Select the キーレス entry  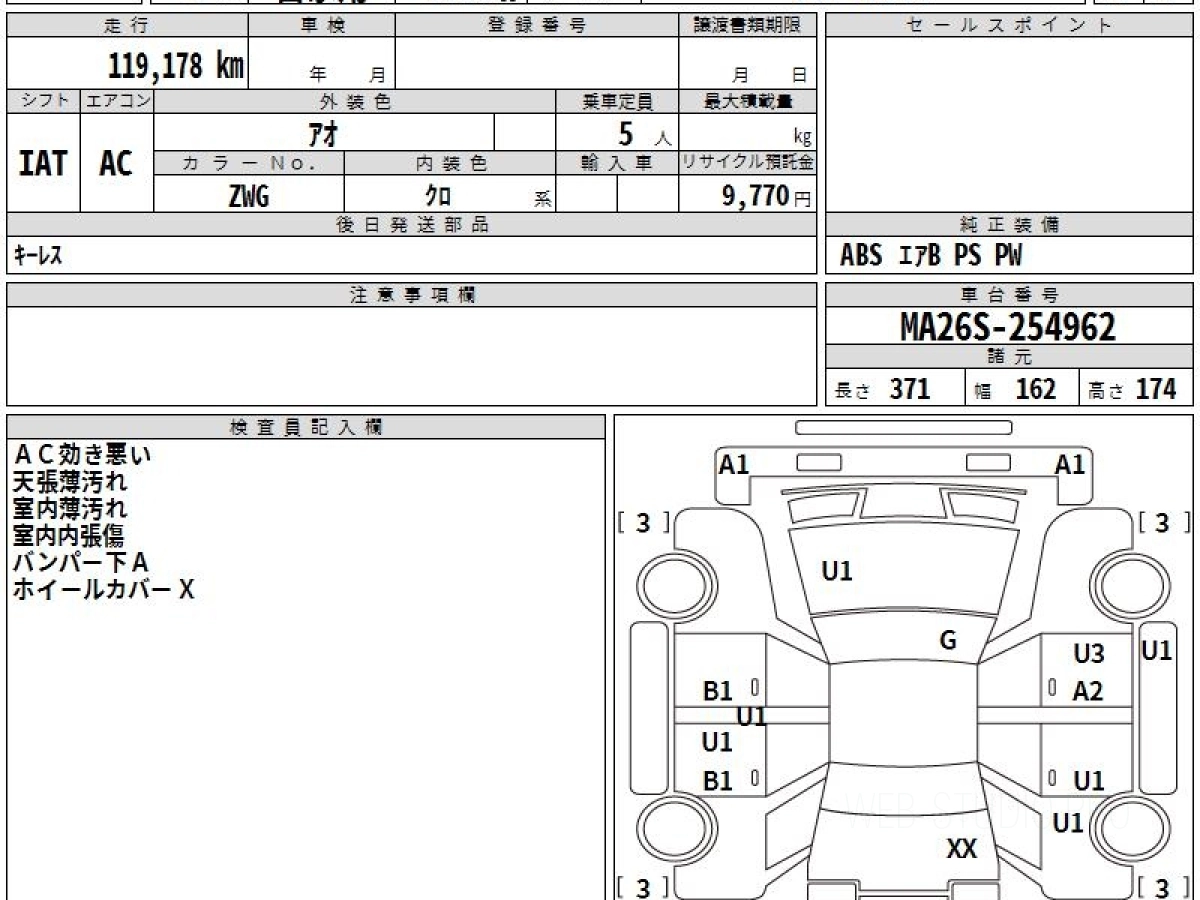point(38,256)
